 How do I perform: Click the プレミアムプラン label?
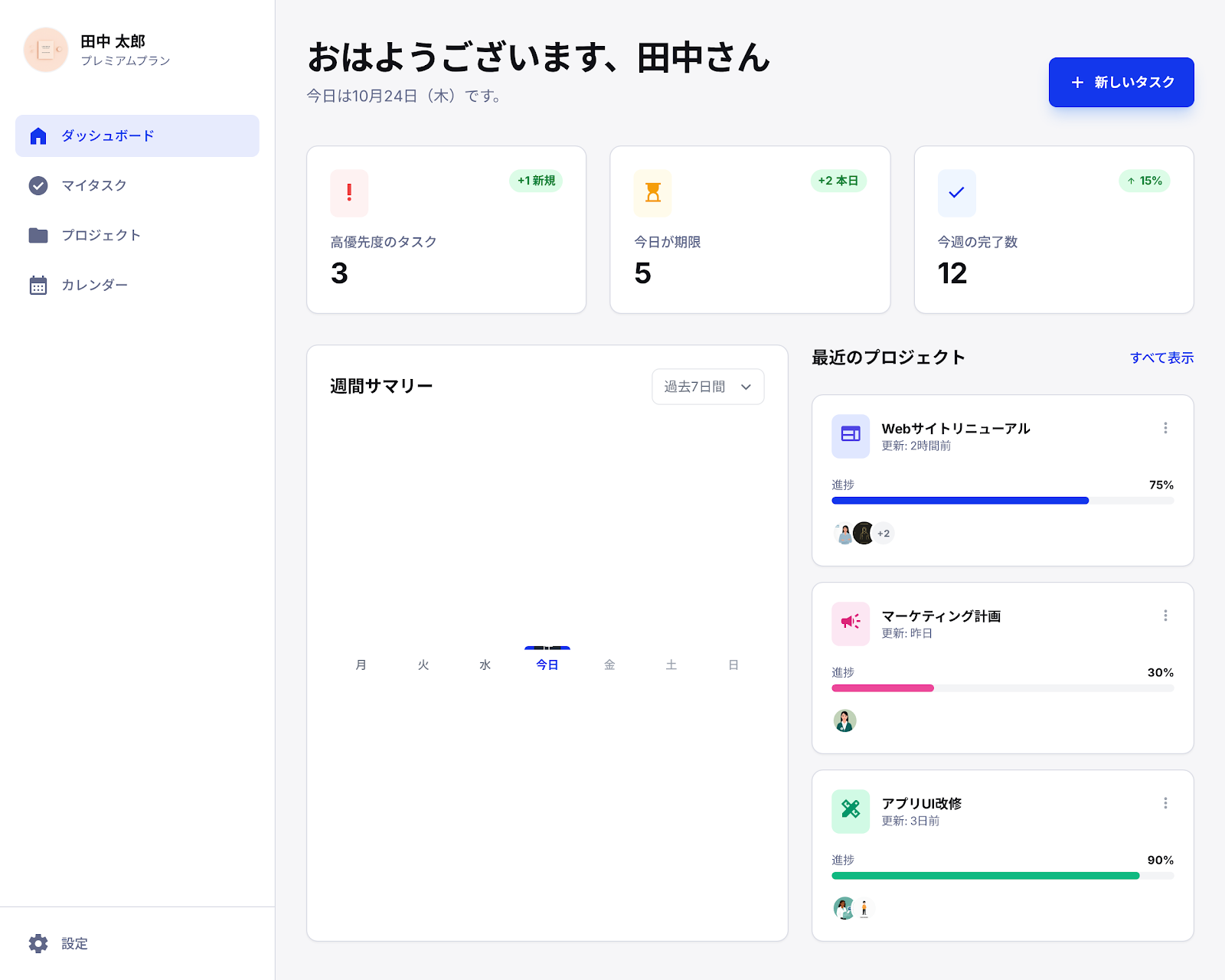pos(126,60)
